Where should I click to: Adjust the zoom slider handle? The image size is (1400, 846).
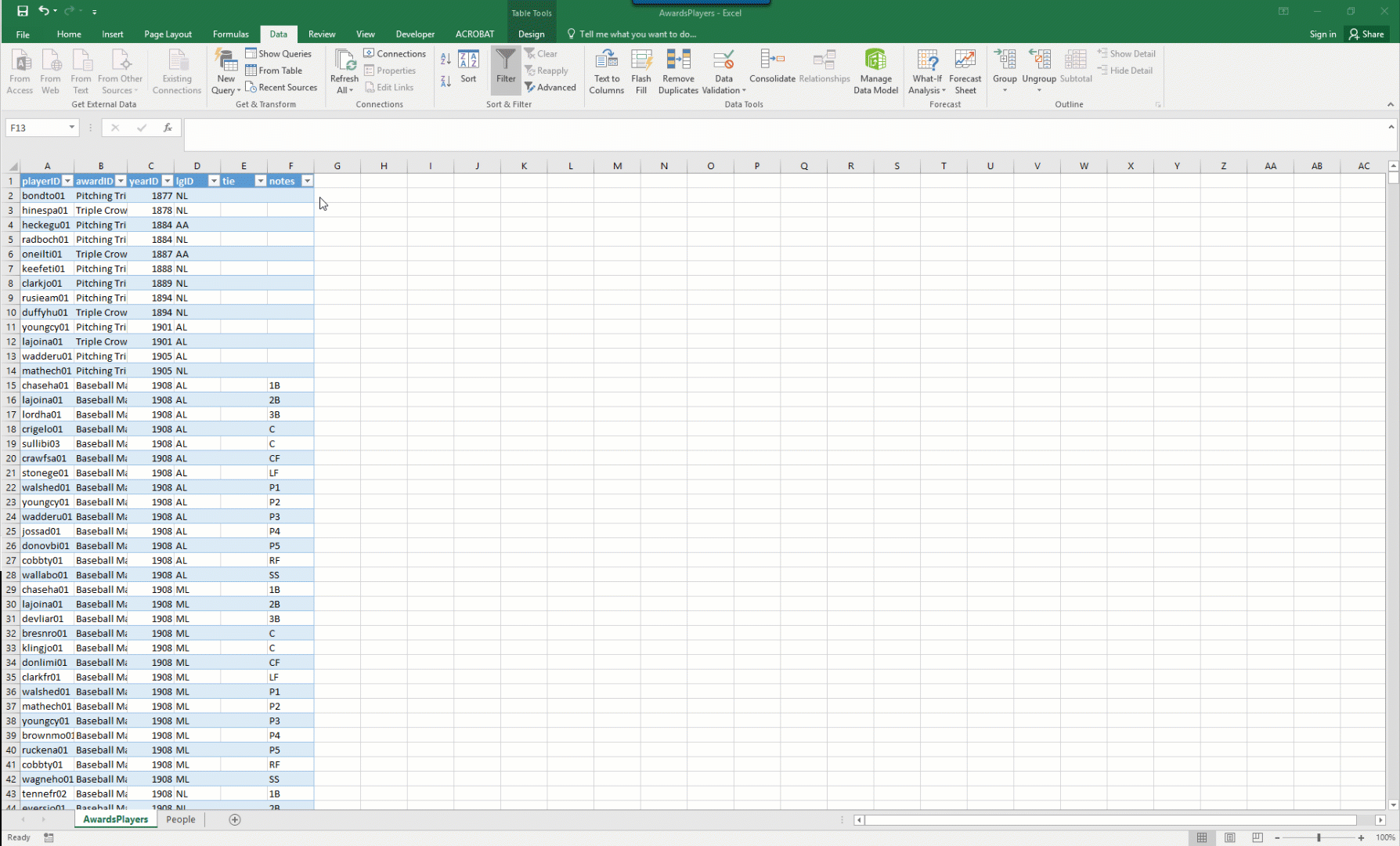tap(1319, 837)
